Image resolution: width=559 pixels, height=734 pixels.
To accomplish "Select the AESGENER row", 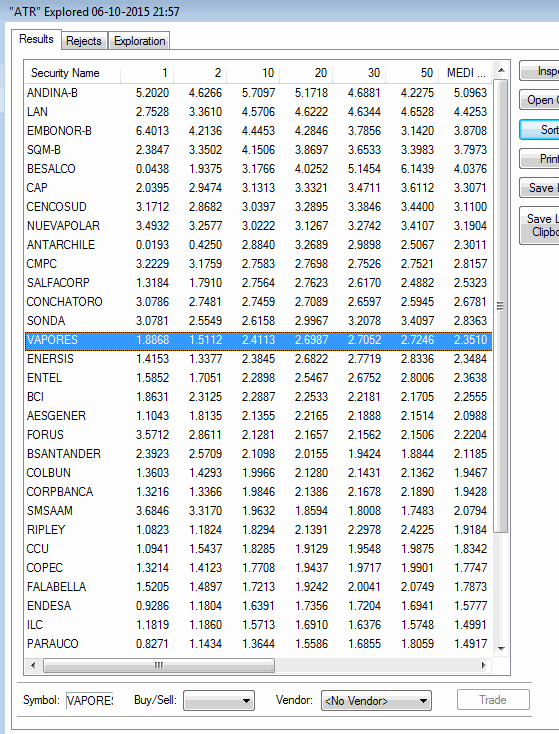I will click(x=258, y=416).
